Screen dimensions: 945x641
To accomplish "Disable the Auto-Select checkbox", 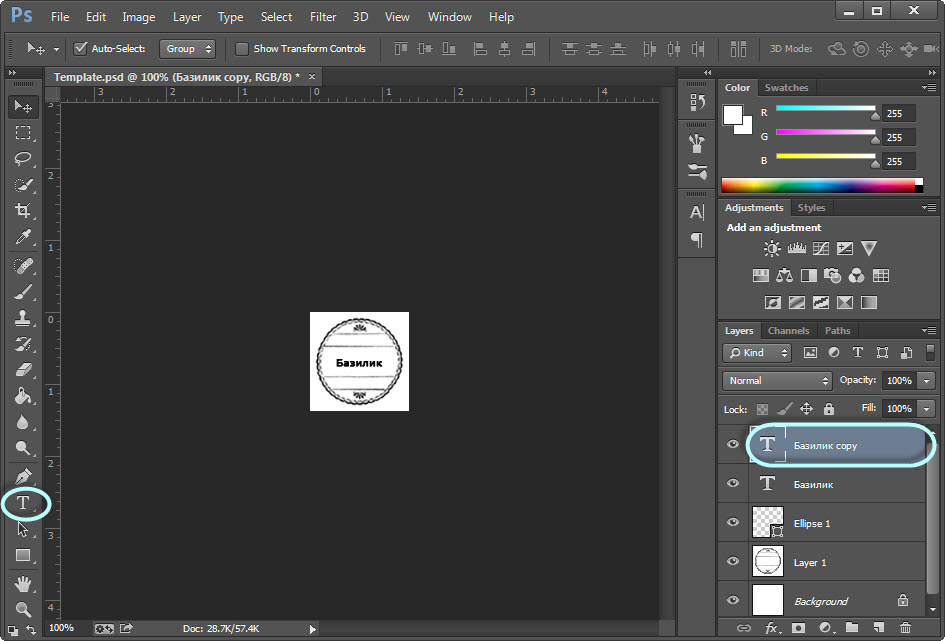I will tap(81, 49).
